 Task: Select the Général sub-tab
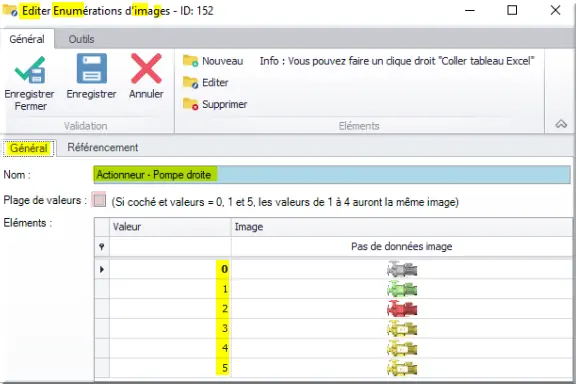(x=29, y=148)
